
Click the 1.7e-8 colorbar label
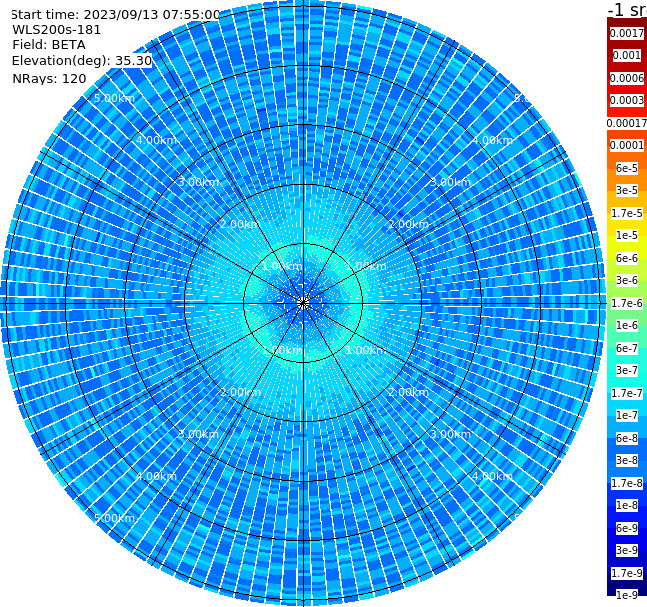tap(627, 483)
